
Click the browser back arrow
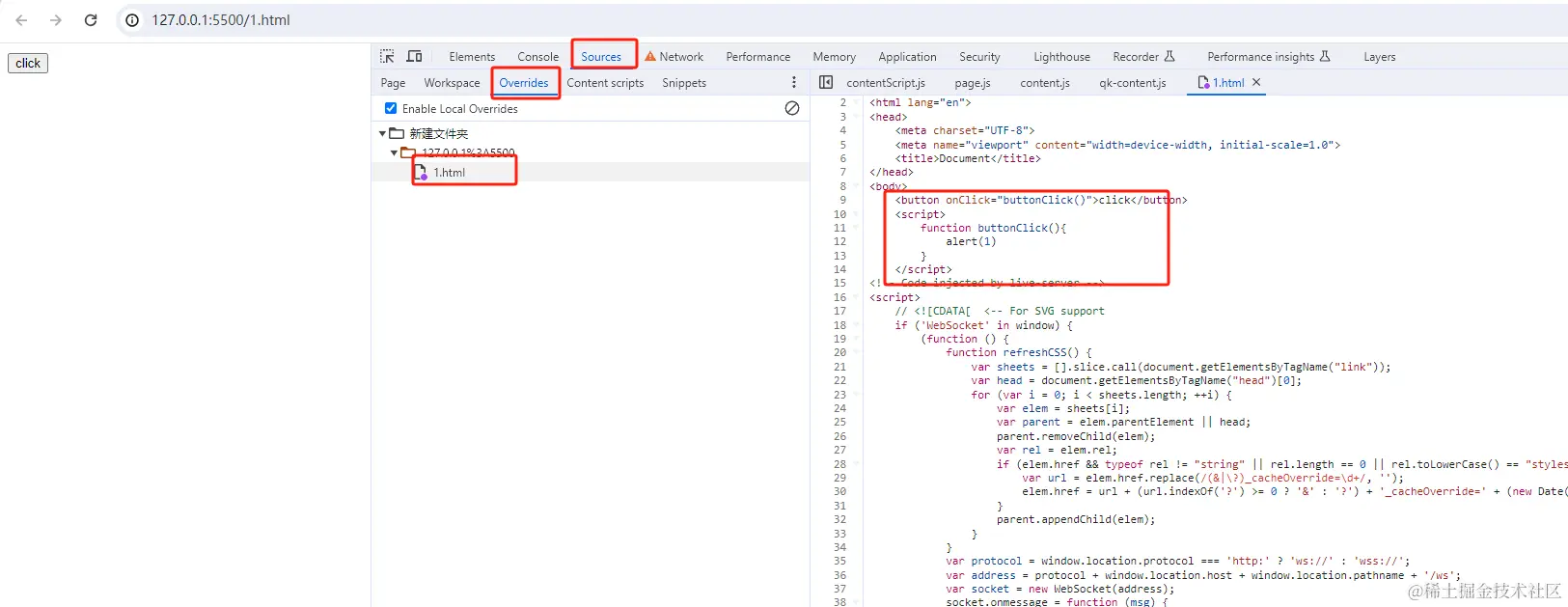coord(21,20)
